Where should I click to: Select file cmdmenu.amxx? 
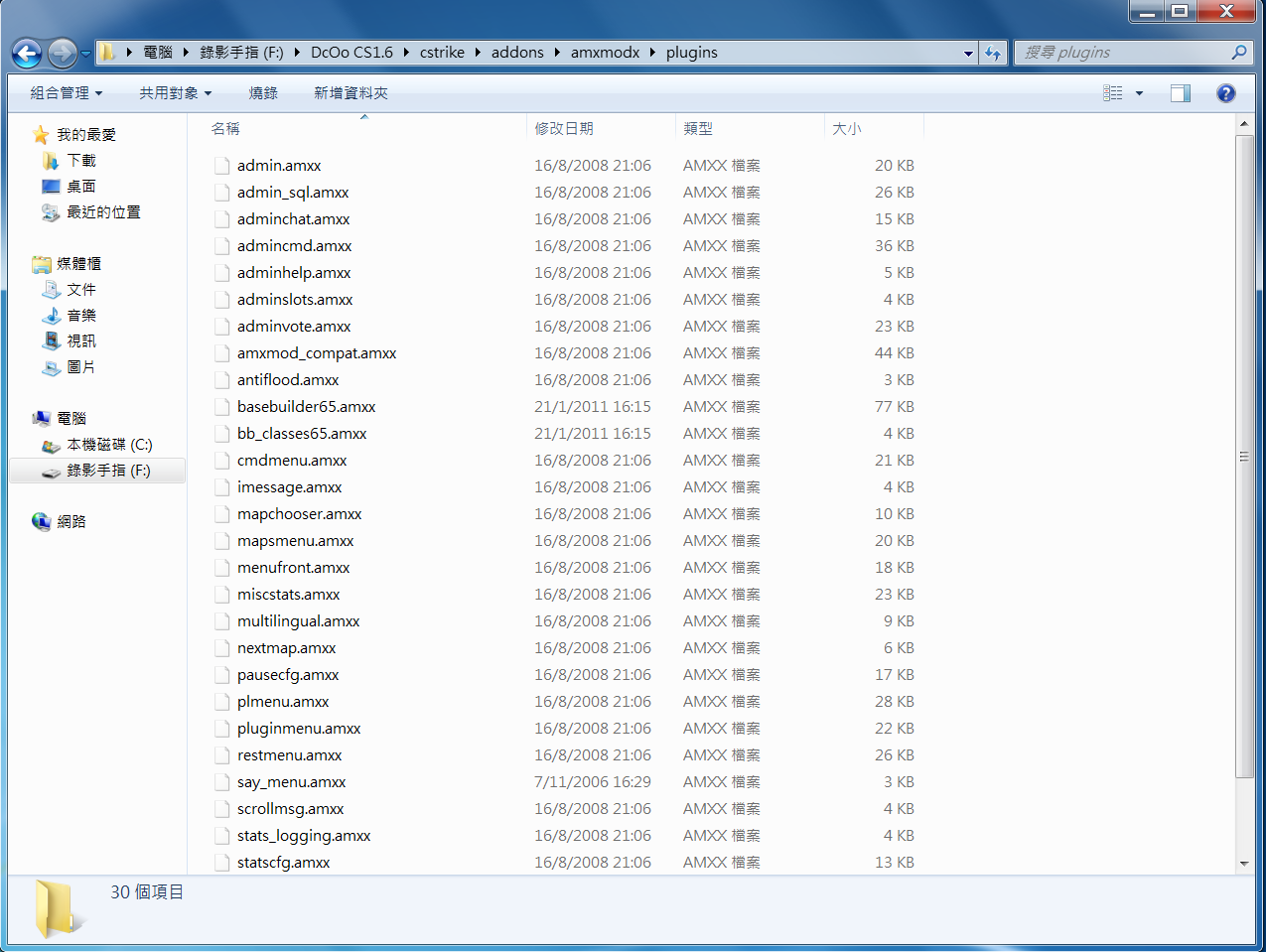click(x=292, y=461)
